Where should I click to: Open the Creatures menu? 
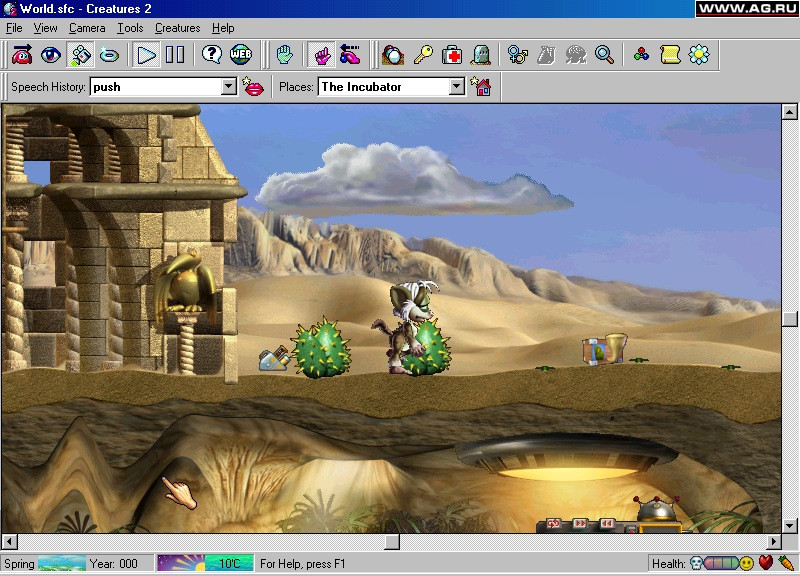[178, 28]
